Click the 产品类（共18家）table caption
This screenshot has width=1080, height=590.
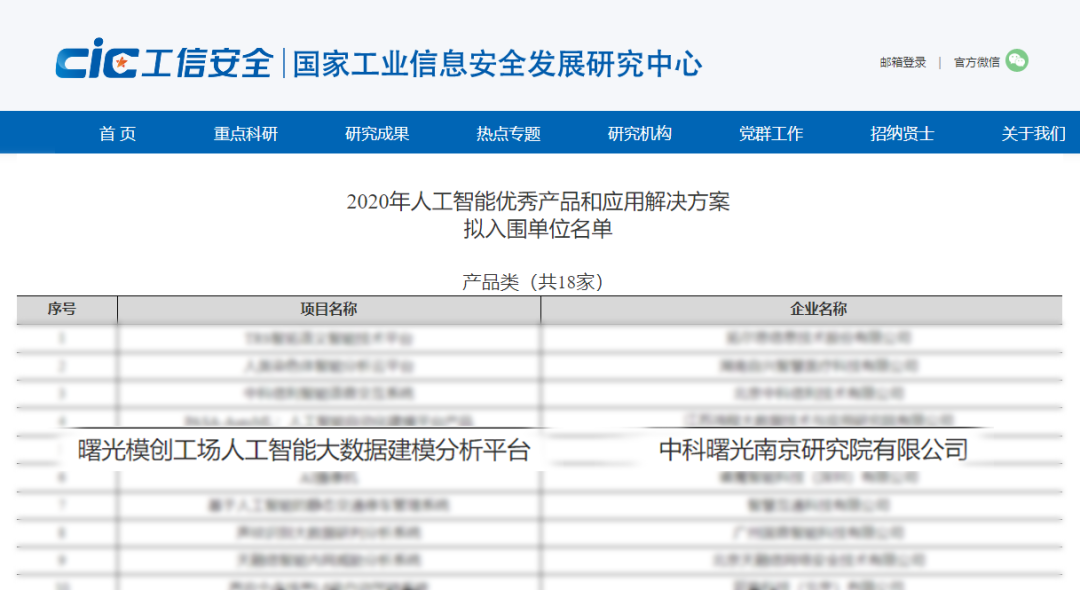[532, 282]
